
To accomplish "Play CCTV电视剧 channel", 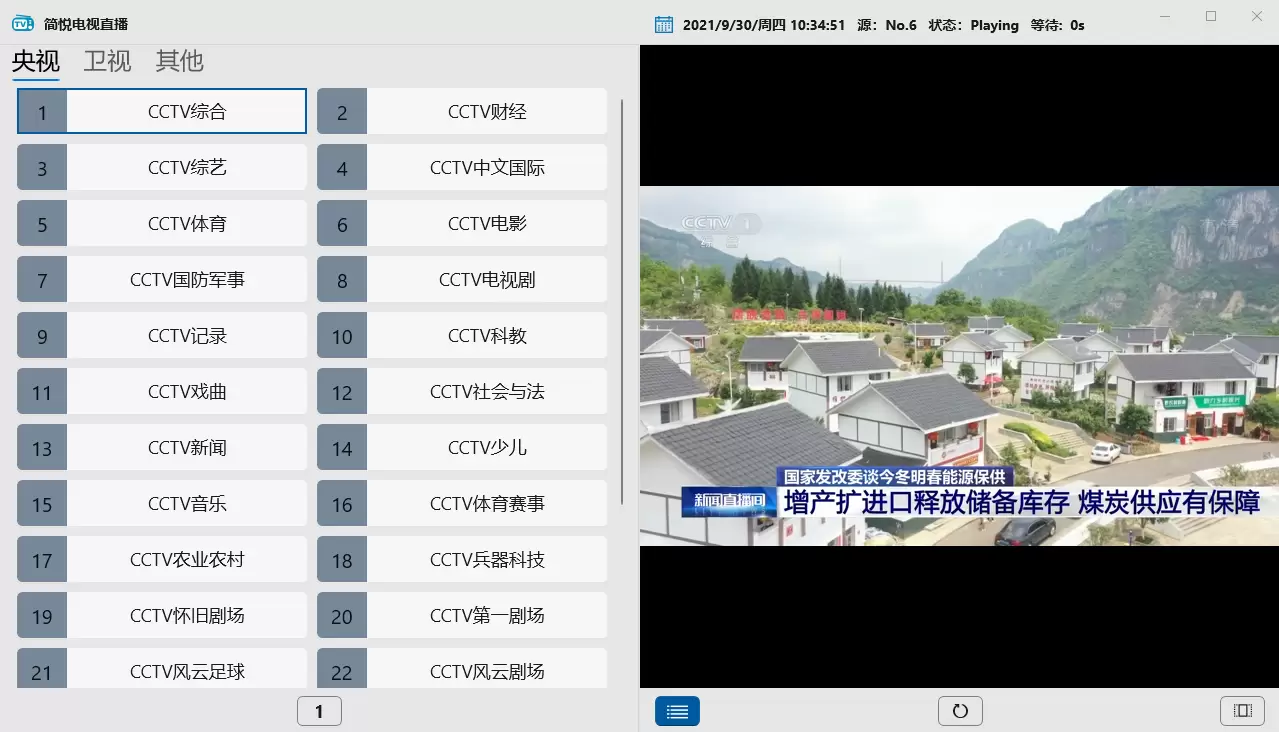I will tap(462, 279).
